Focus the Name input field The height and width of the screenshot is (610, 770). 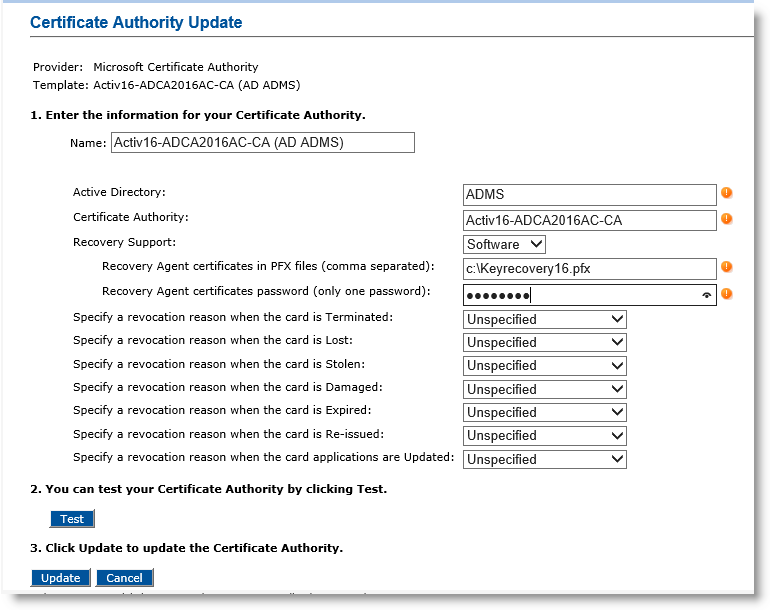[x=262, y=143]
